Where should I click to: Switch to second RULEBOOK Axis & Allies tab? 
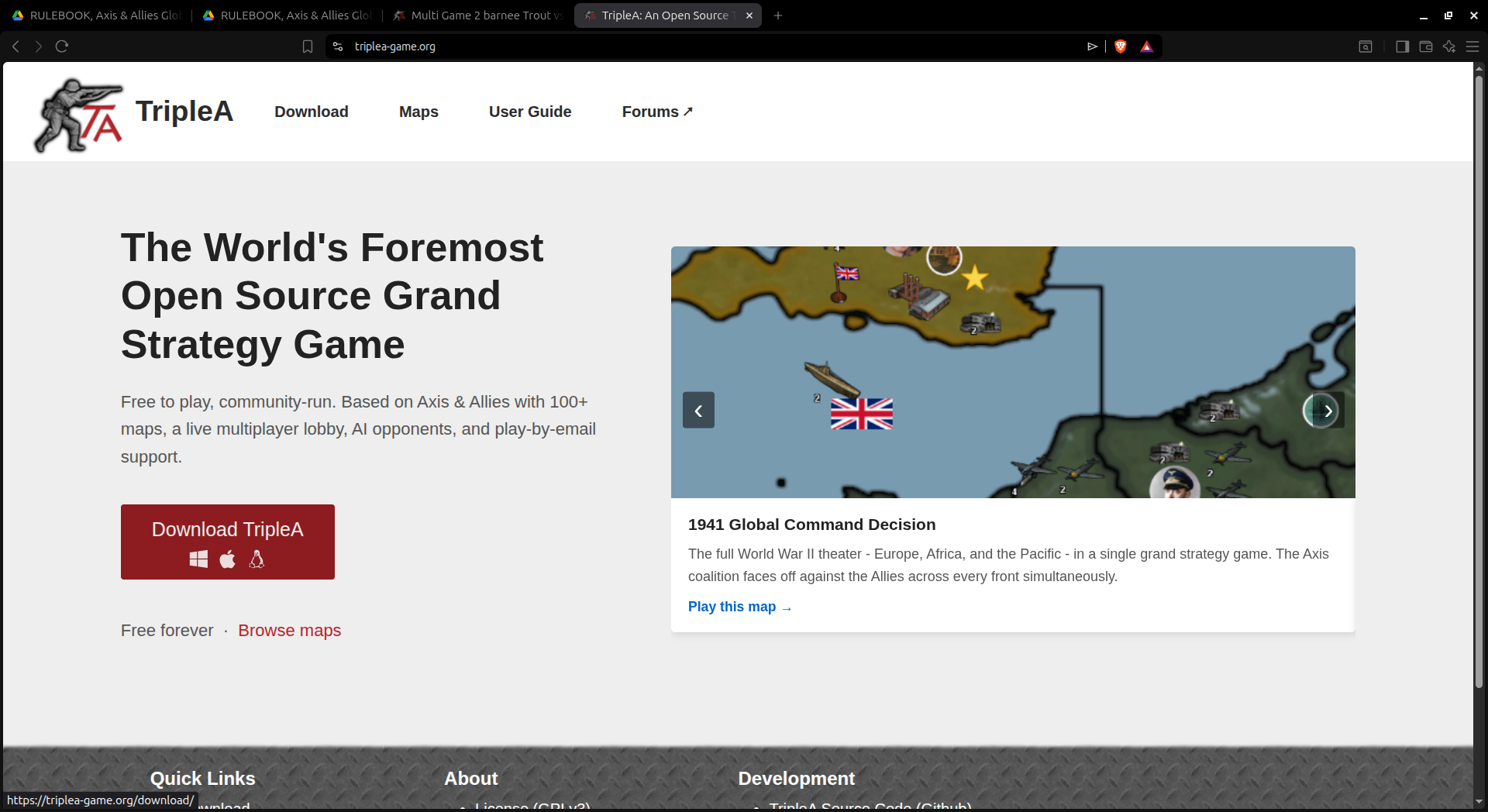point(287,15)
